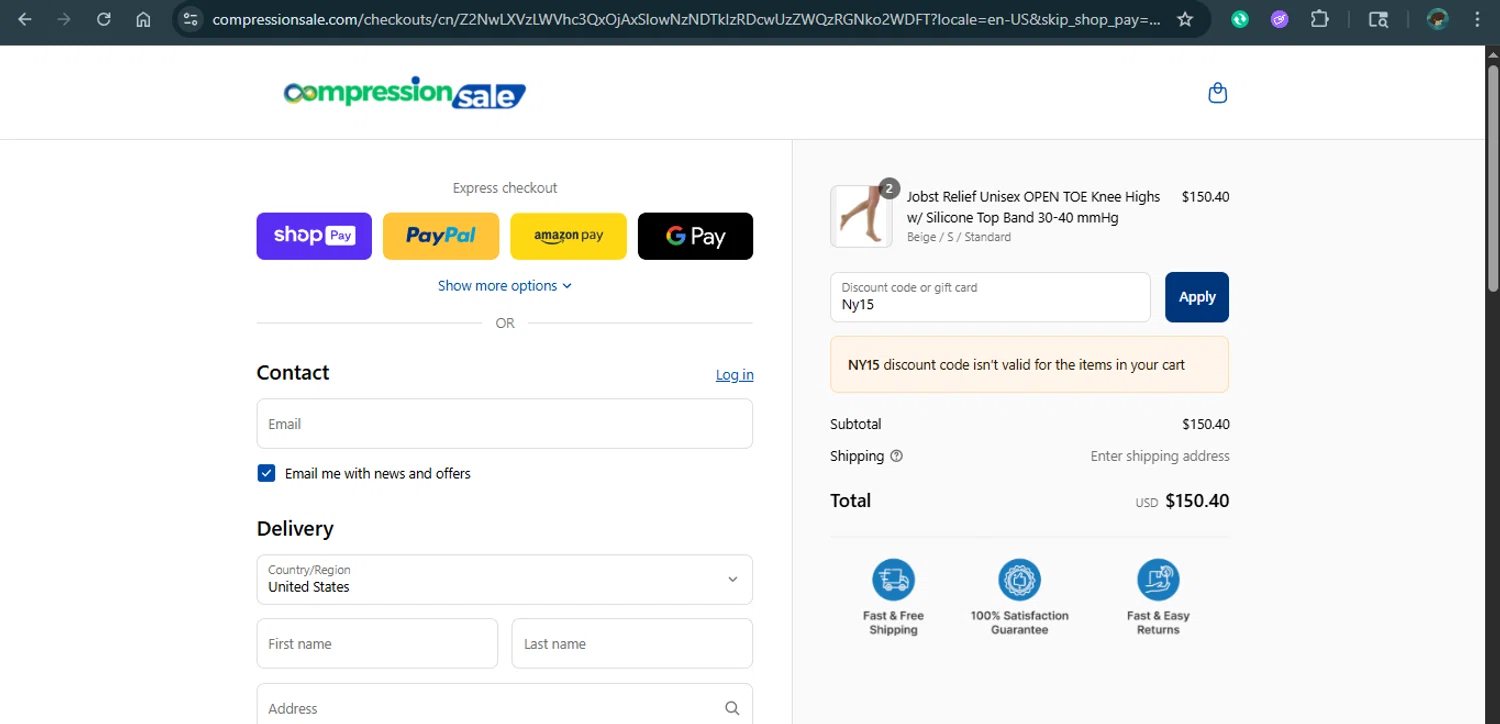Focus the First name field
This screenshot has width=1500, height=724.
tap(377, 644)
